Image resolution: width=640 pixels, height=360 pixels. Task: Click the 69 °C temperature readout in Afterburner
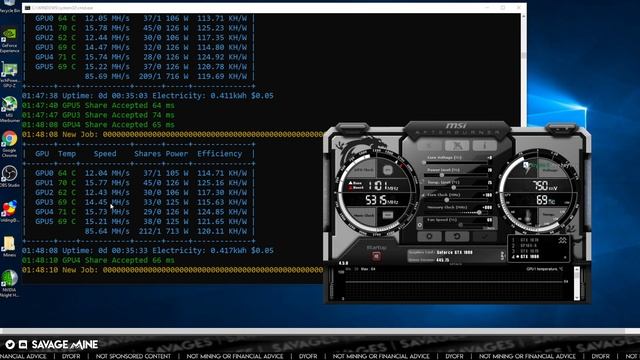point(545,200)
